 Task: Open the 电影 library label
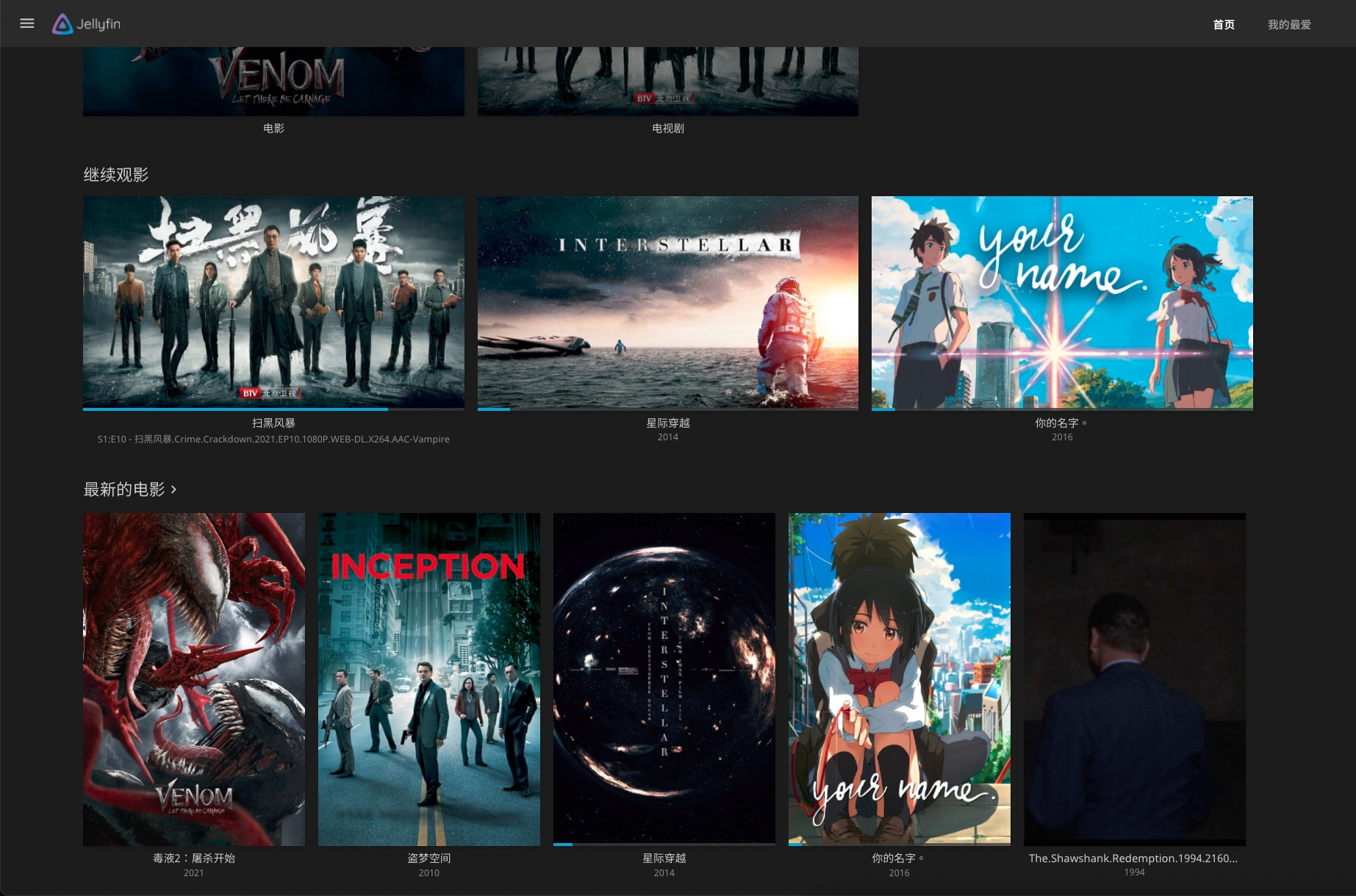(273, 128)
